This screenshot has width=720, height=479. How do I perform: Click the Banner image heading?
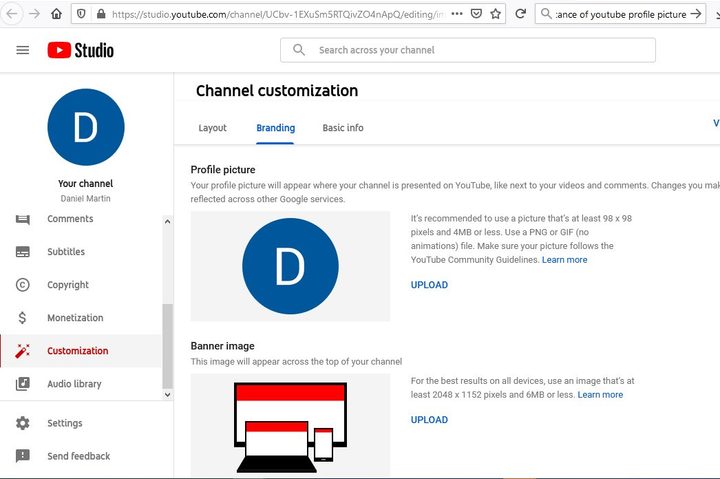[222, 346]
